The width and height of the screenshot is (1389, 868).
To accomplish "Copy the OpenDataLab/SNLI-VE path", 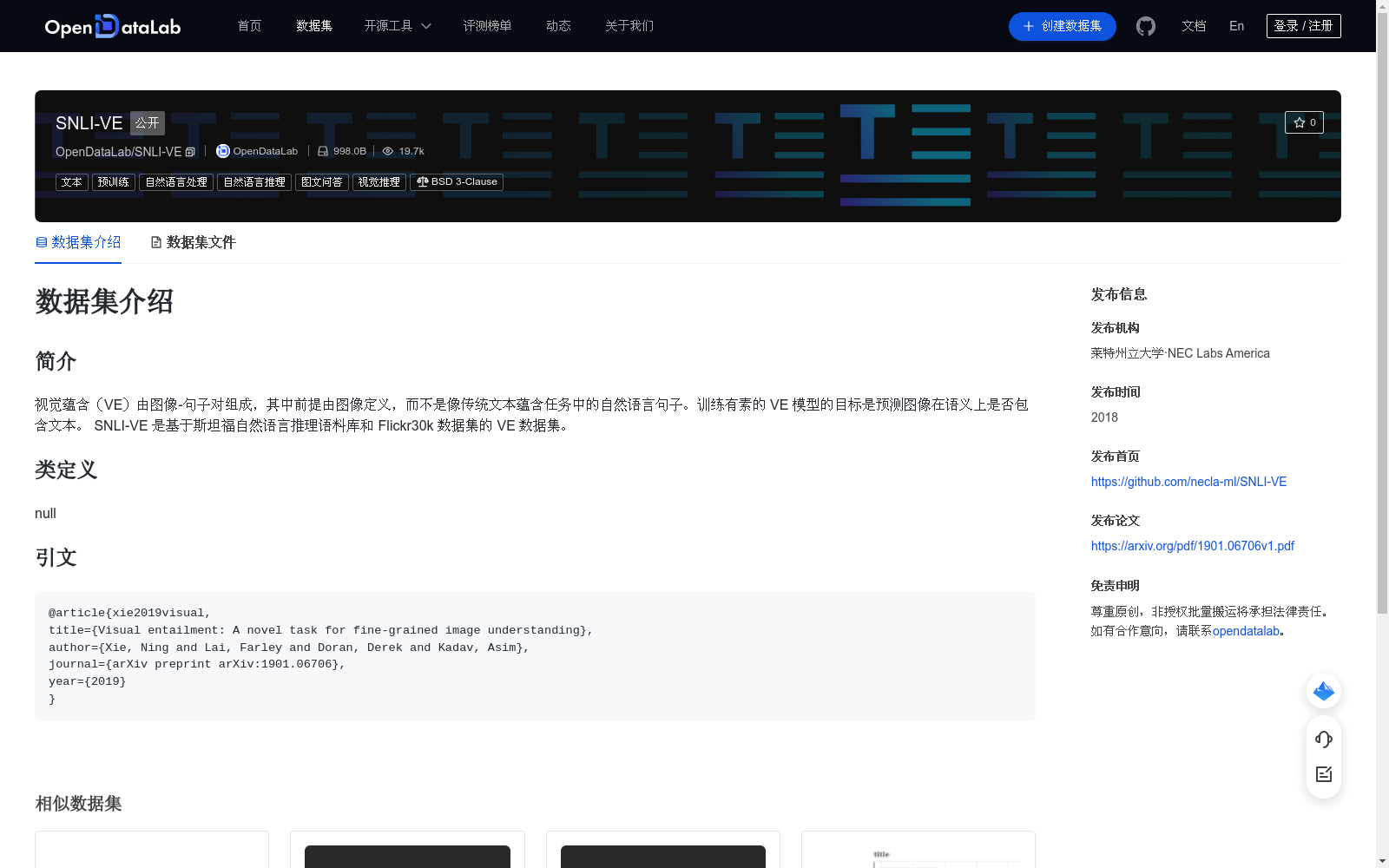I will click(190, 152).
